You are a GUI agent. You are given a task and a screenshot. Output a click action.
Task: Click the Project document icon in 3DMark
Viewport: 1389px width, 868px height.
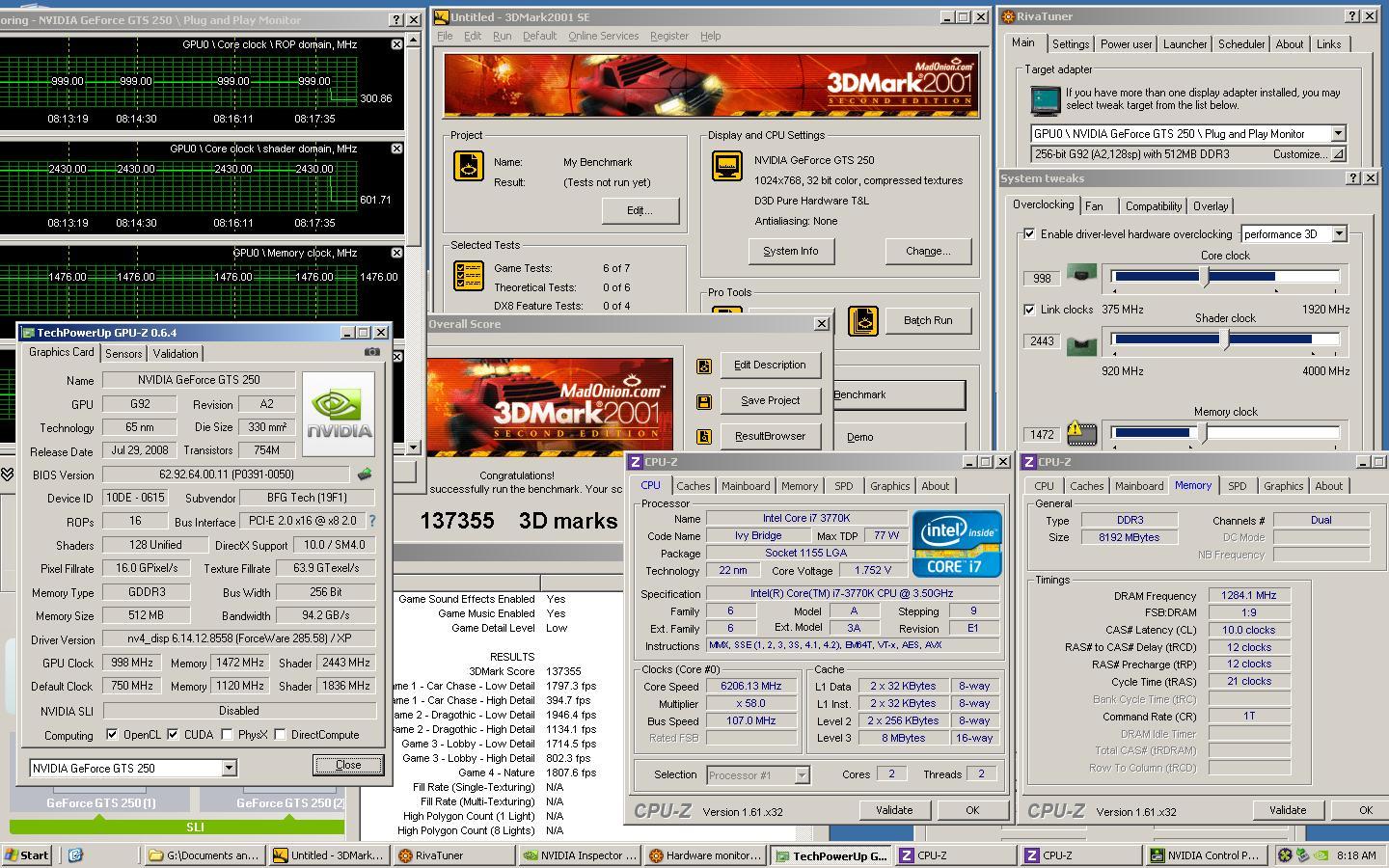[x=469, y=166]
